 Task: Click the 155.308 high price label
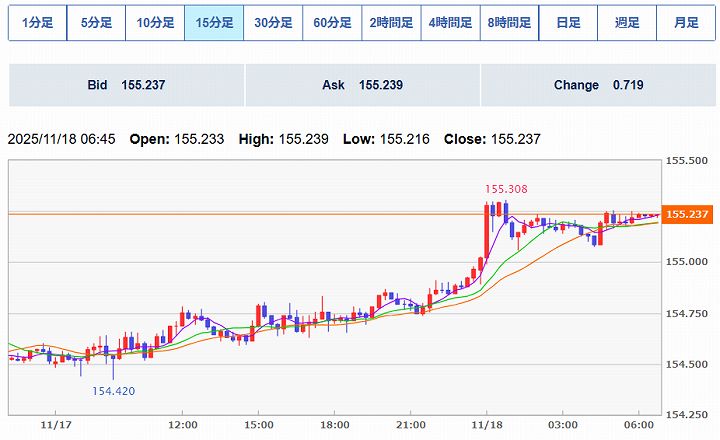pos(506,188)
